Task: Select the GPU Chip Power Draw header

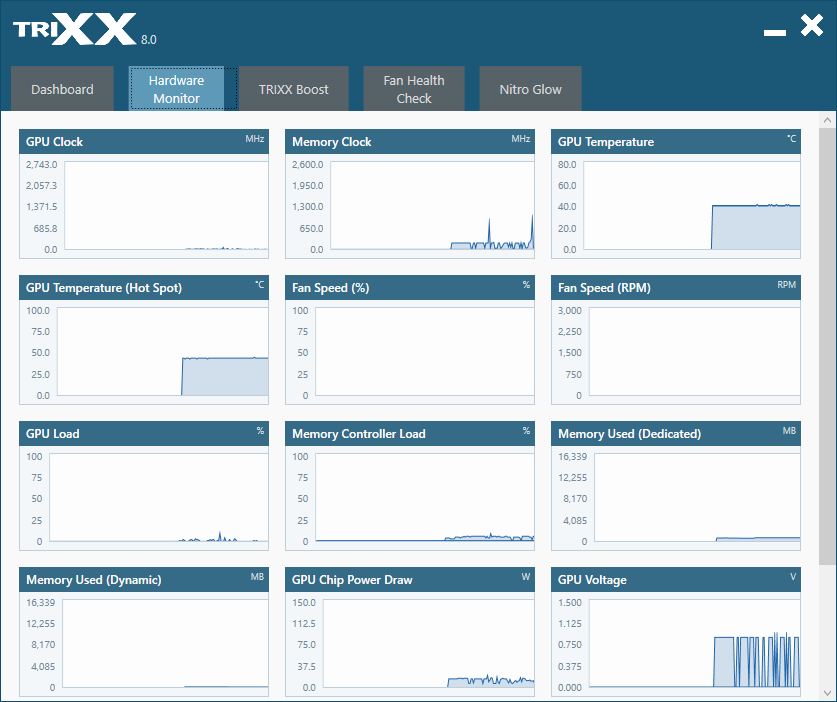Action: click(409, 580)
